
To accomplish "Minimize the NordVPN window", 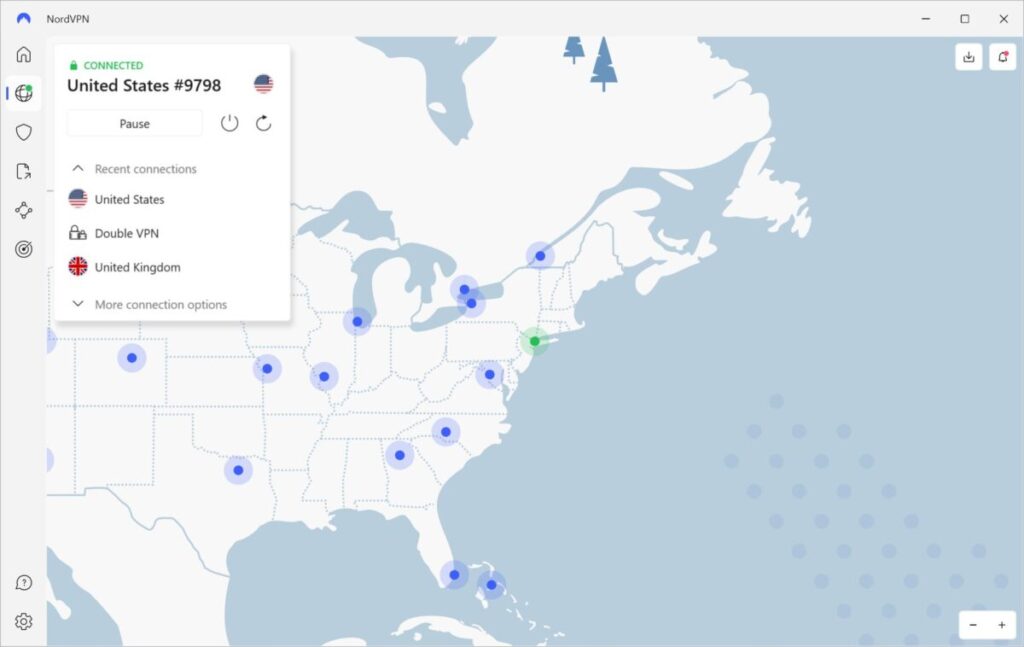I will pos(925,18).
